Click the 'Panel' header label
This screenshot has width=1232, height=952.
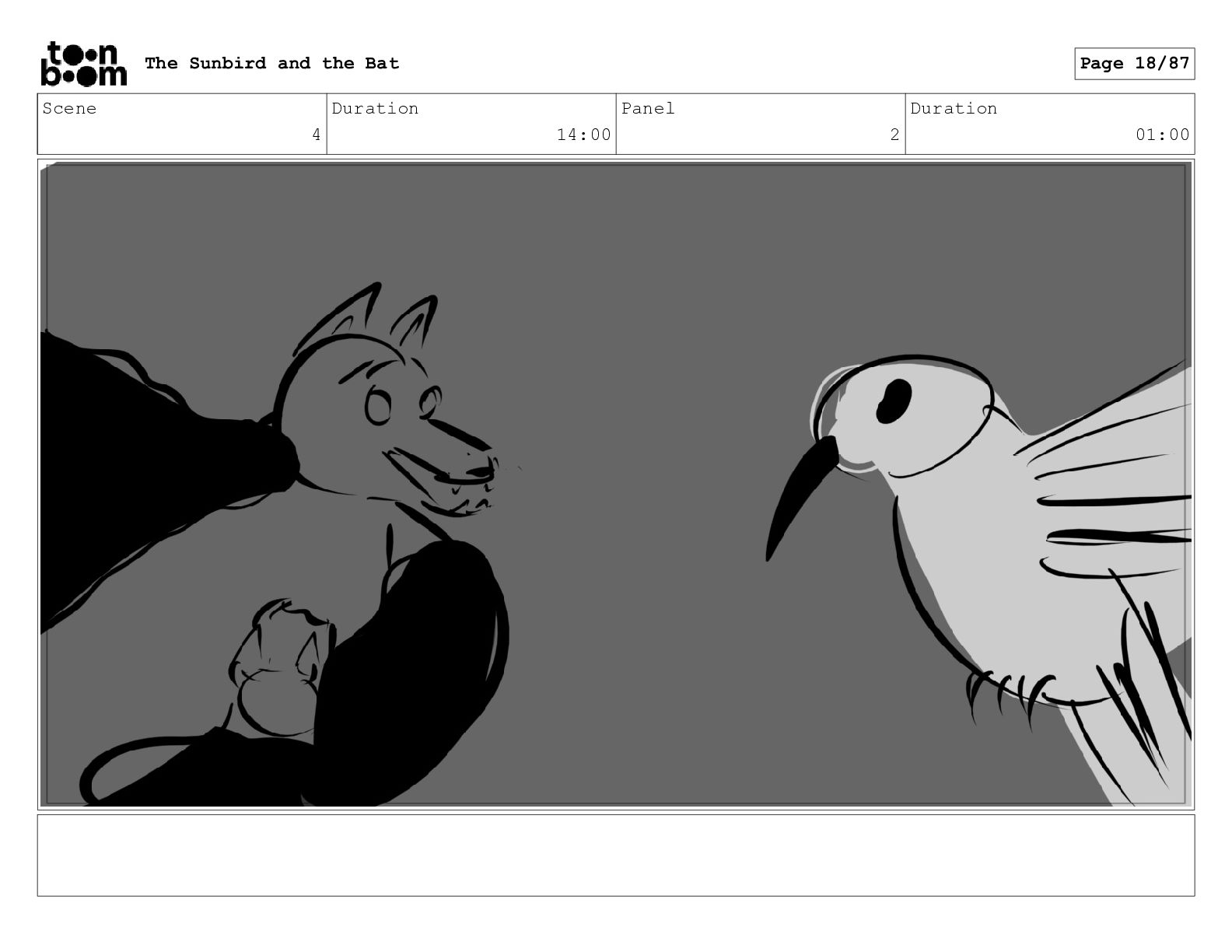(648, 108)
